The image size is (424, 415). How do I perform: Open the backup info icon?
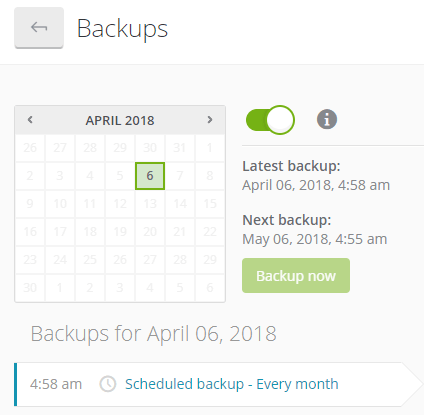[x=327, y=119]
